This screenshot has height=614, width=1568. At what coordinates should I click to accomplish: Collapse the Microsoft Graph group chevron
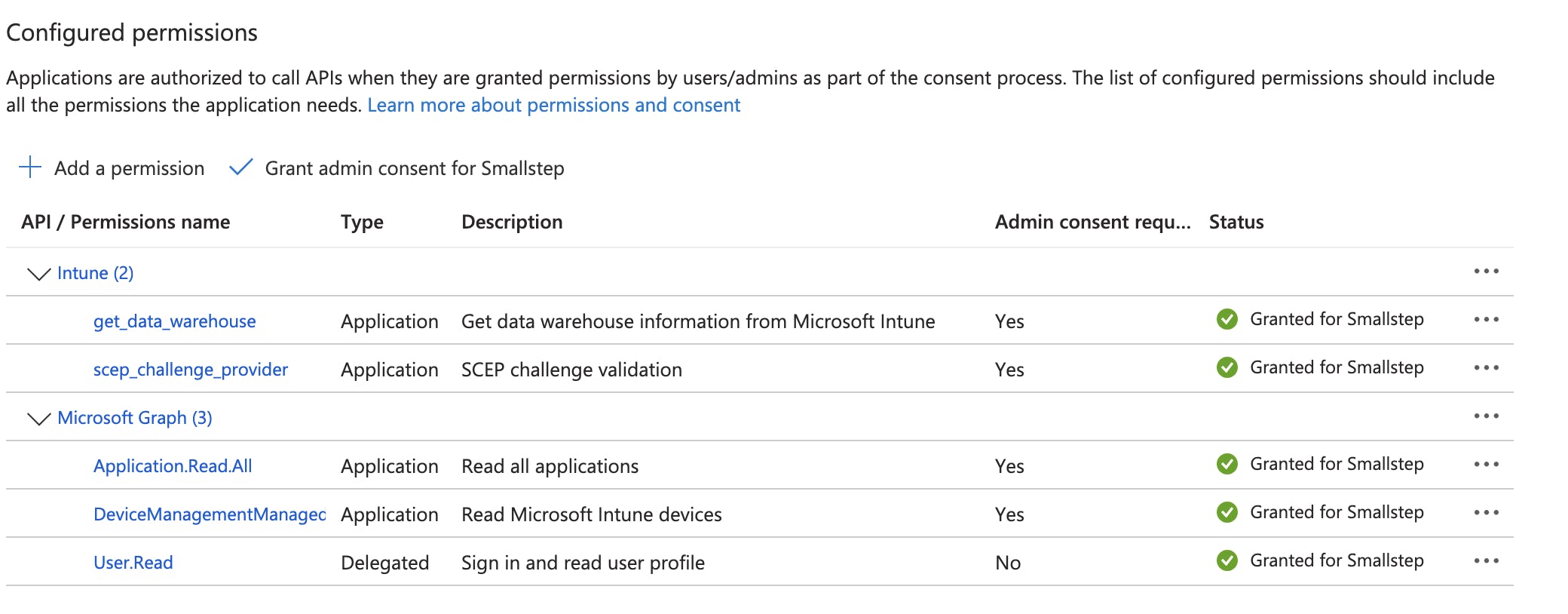[x=38, y=418]
